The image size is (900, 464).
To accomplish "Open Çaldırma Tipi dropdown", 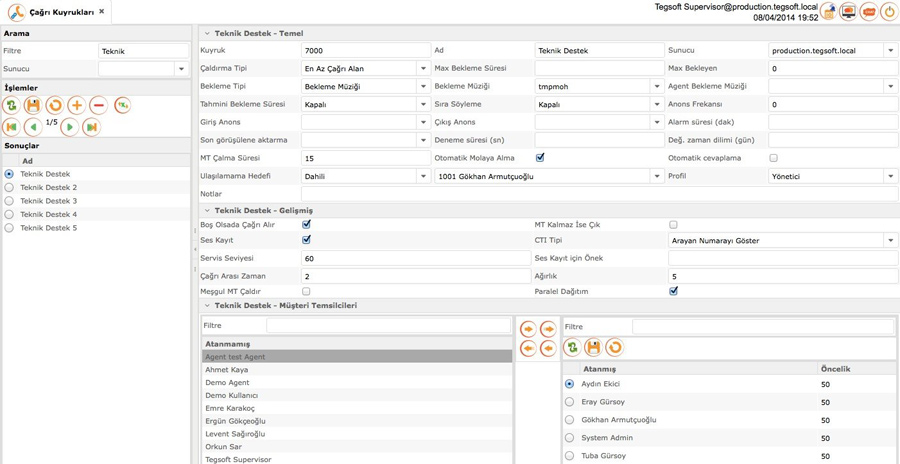I will pos(423,69).
